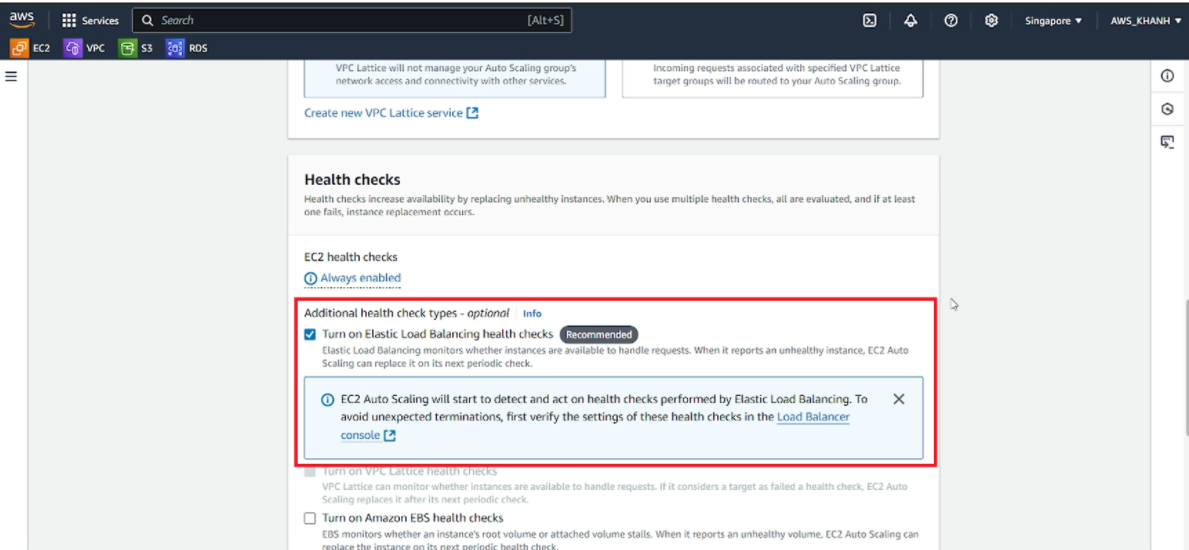This screenshot has width=1189, height=550.
Task: Open the AWS_KHANH account dropdown
Action: 1145,20
